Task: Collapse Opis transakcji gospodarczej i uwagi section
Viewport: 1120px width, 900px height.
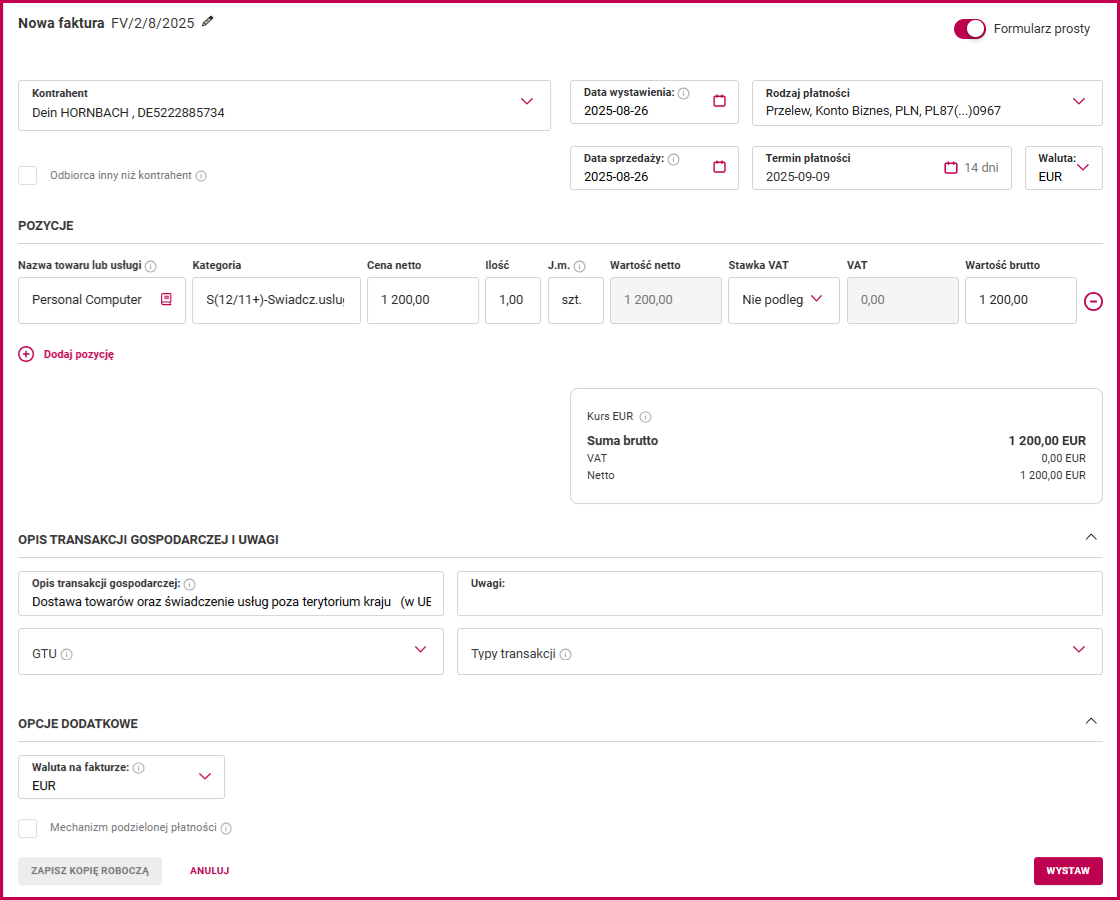Action: tap(1091, 537)
